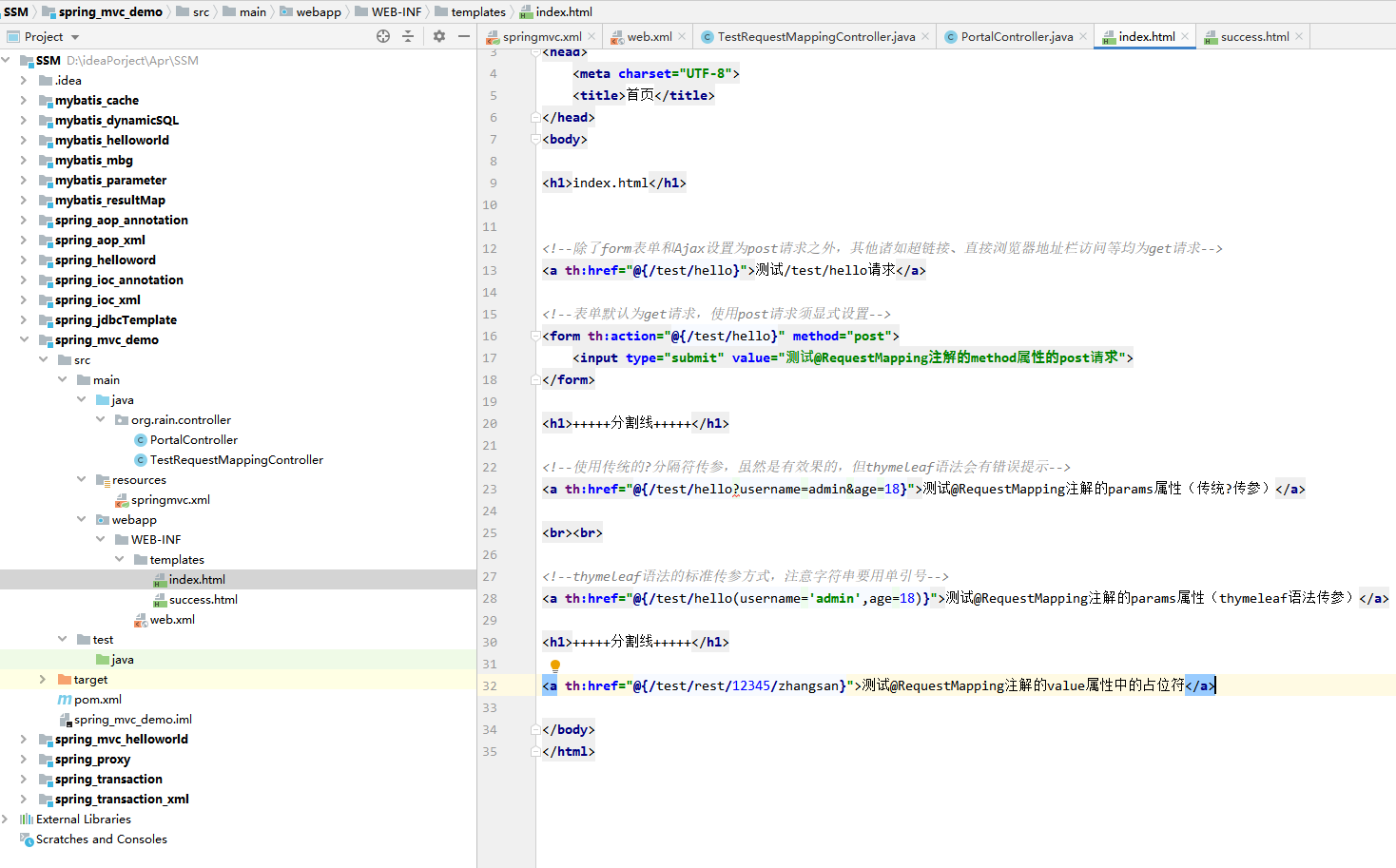Expand the mybatis_cache module

coord(24,100)
